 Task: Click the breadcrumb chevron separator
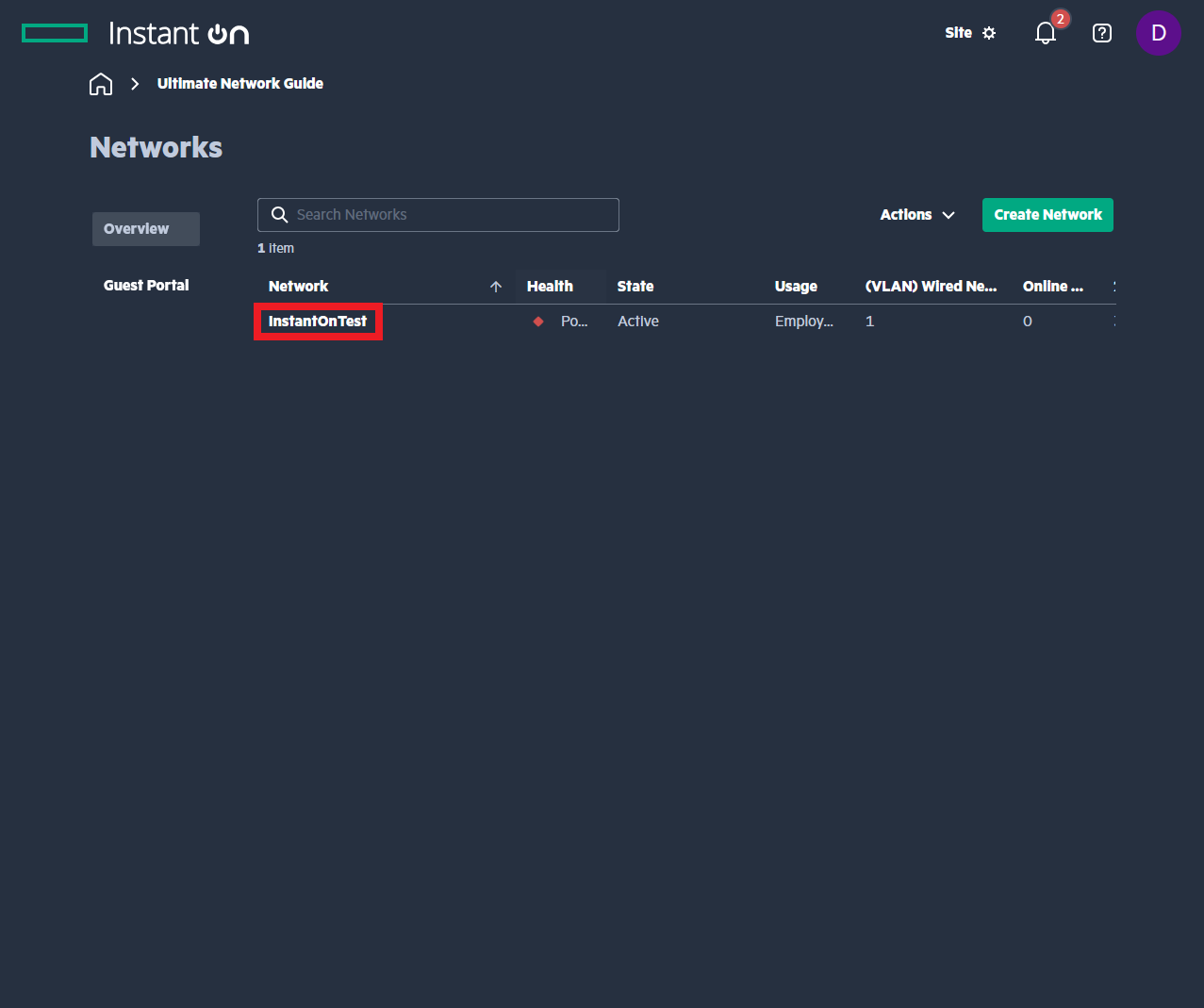(135, 84)
